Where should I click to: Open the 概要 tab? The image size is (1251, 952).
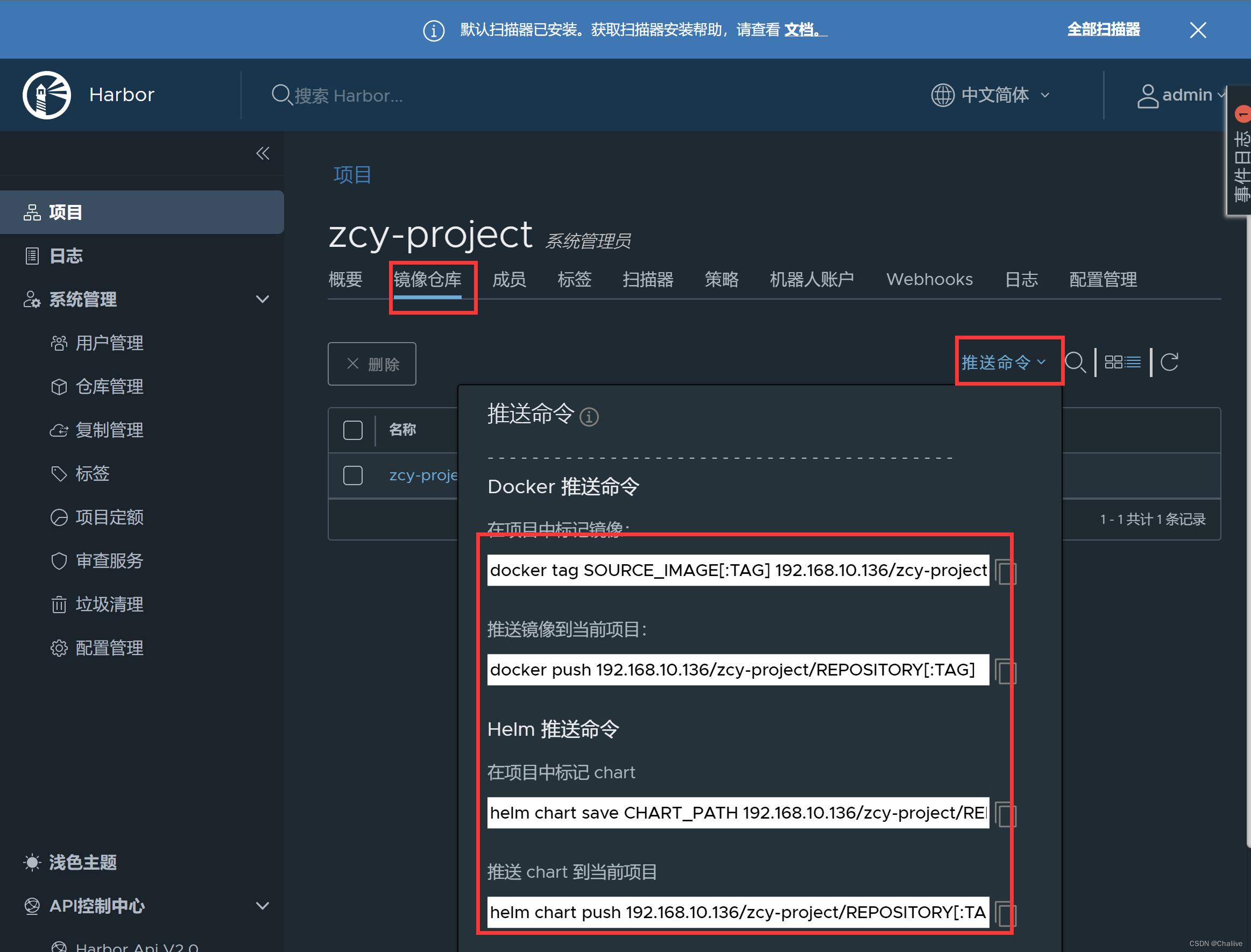345,279
